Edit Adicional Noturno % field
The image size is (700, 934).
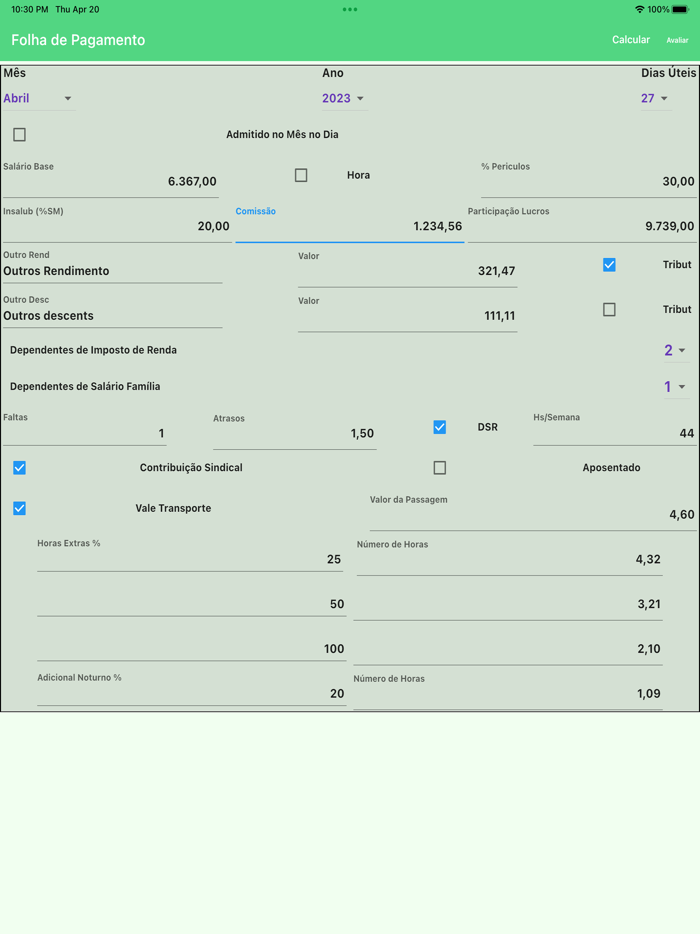click(192, 689)
